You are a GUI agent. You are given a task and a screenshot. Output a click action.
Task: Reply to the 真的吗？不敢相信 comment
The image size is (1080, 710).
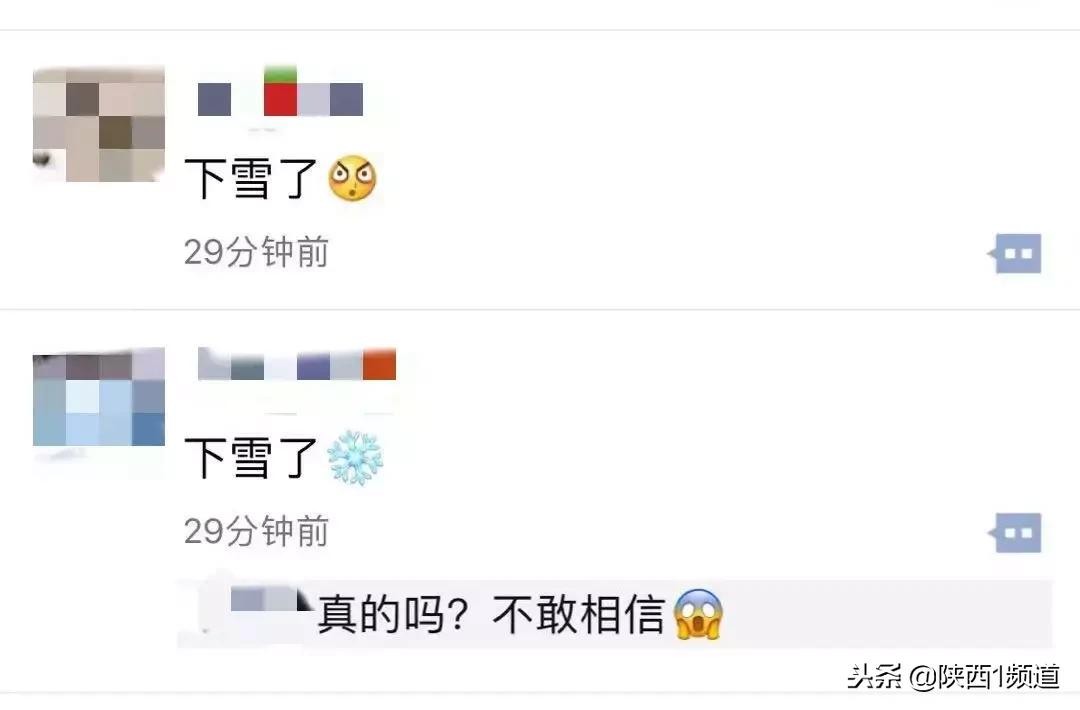490,614
